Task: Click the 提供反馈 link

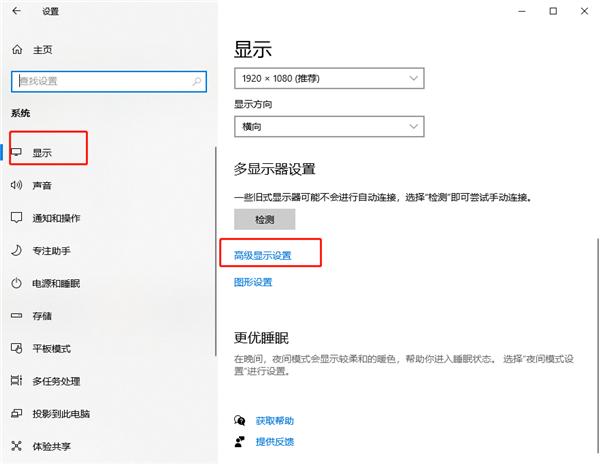Action: (x=275, y=442)
